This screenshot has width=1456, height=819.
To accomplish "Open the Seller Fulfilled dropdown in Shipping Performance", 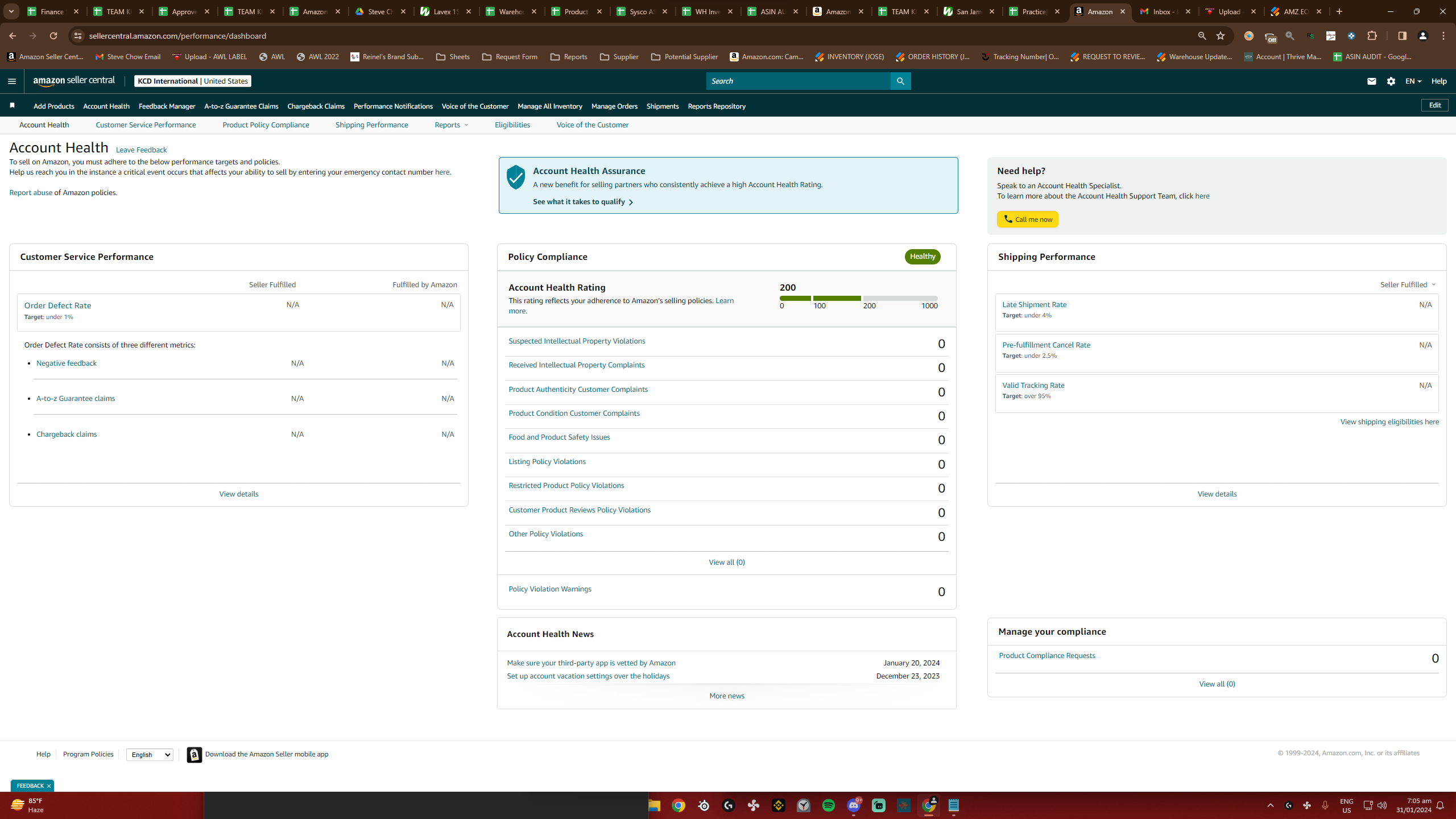I will 1408,284.
